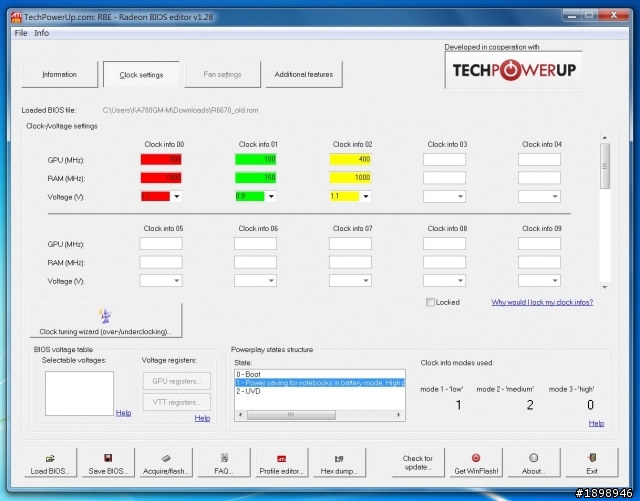Open the Clock info 01 voltage dropdown

[x=271, y=196]
